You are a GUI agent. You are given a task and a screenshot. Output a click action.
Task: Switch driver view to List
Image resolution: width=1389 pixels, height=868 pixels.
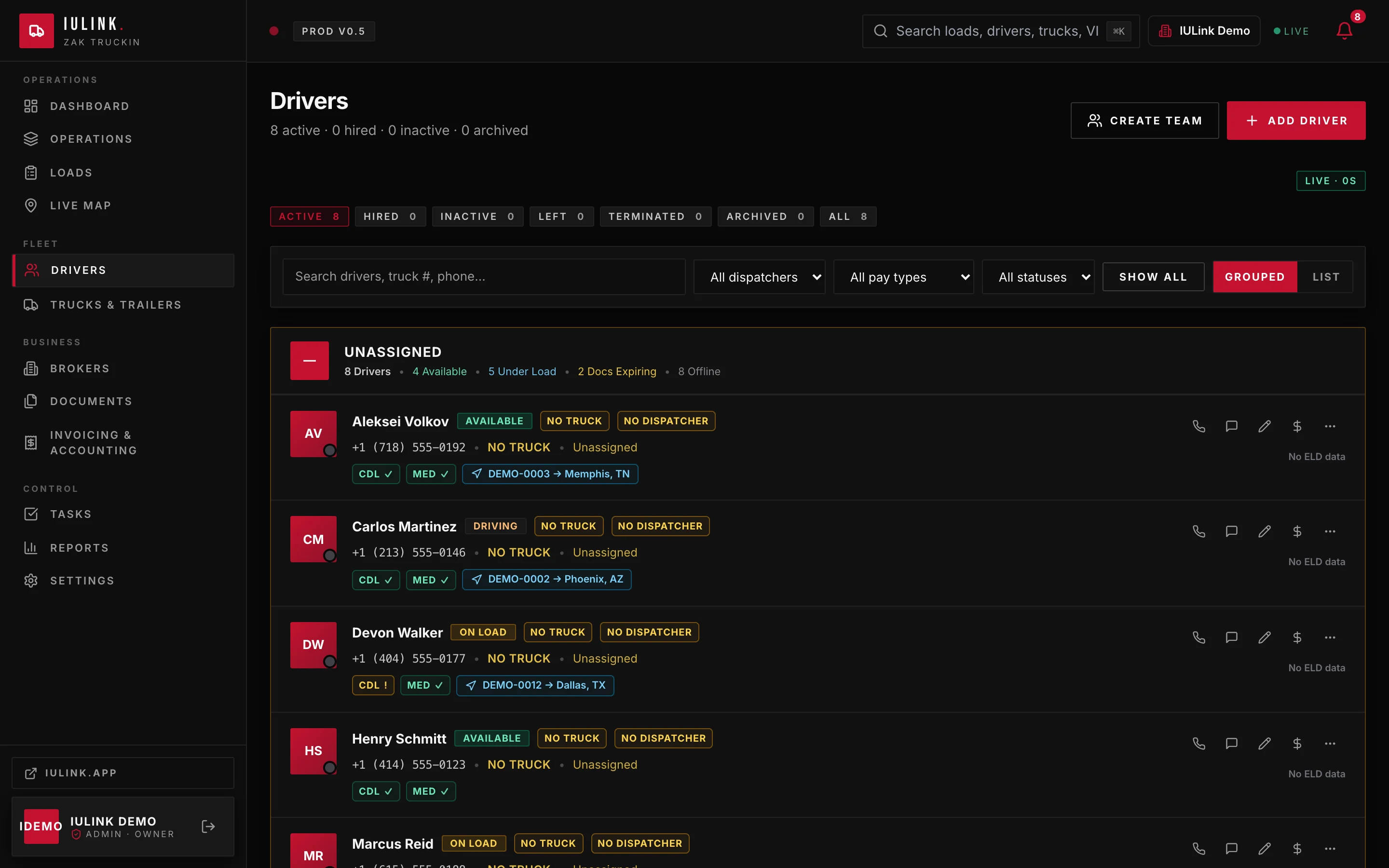coord(1325,277)
